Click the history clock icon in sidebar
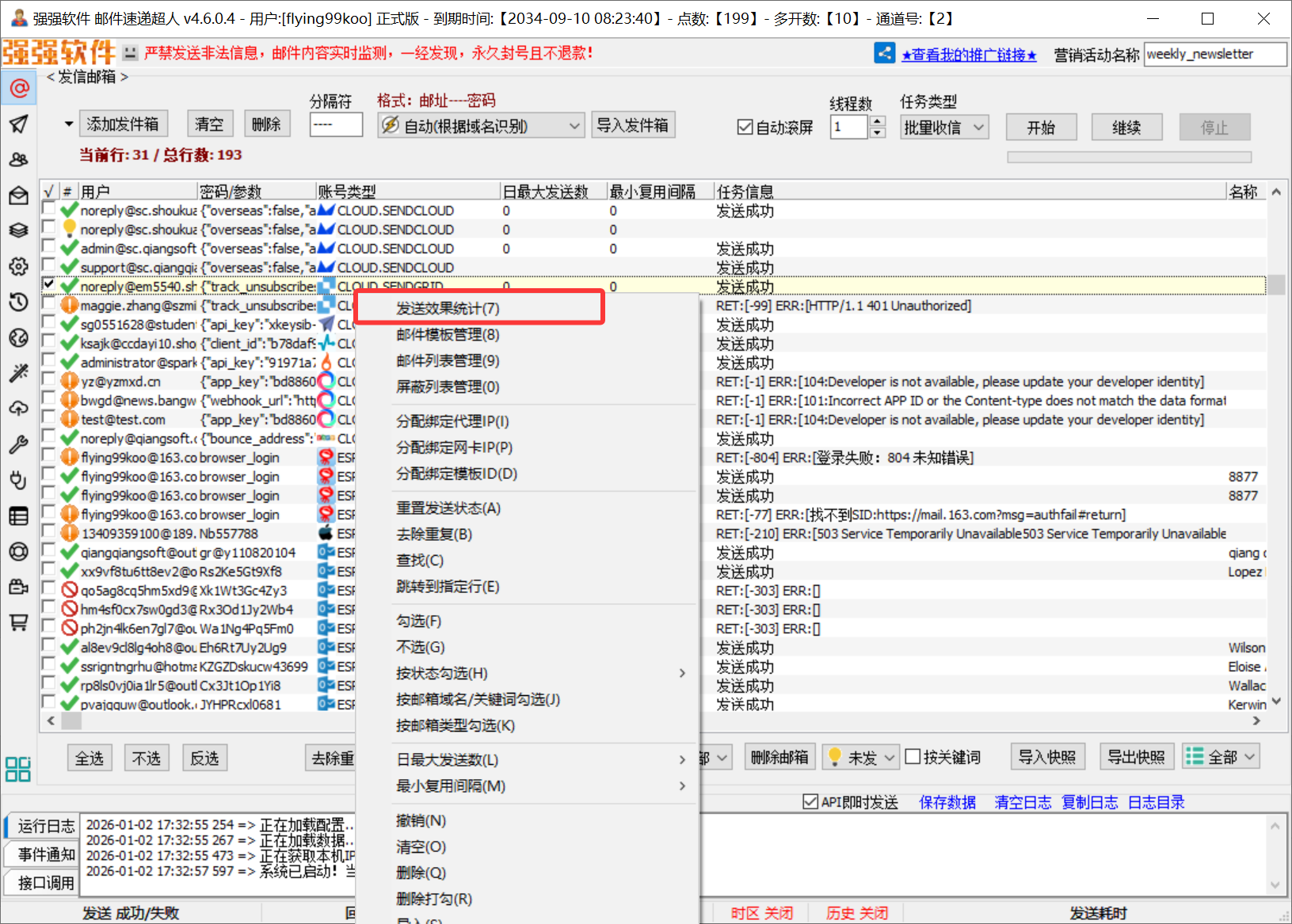 coord(18,302)
